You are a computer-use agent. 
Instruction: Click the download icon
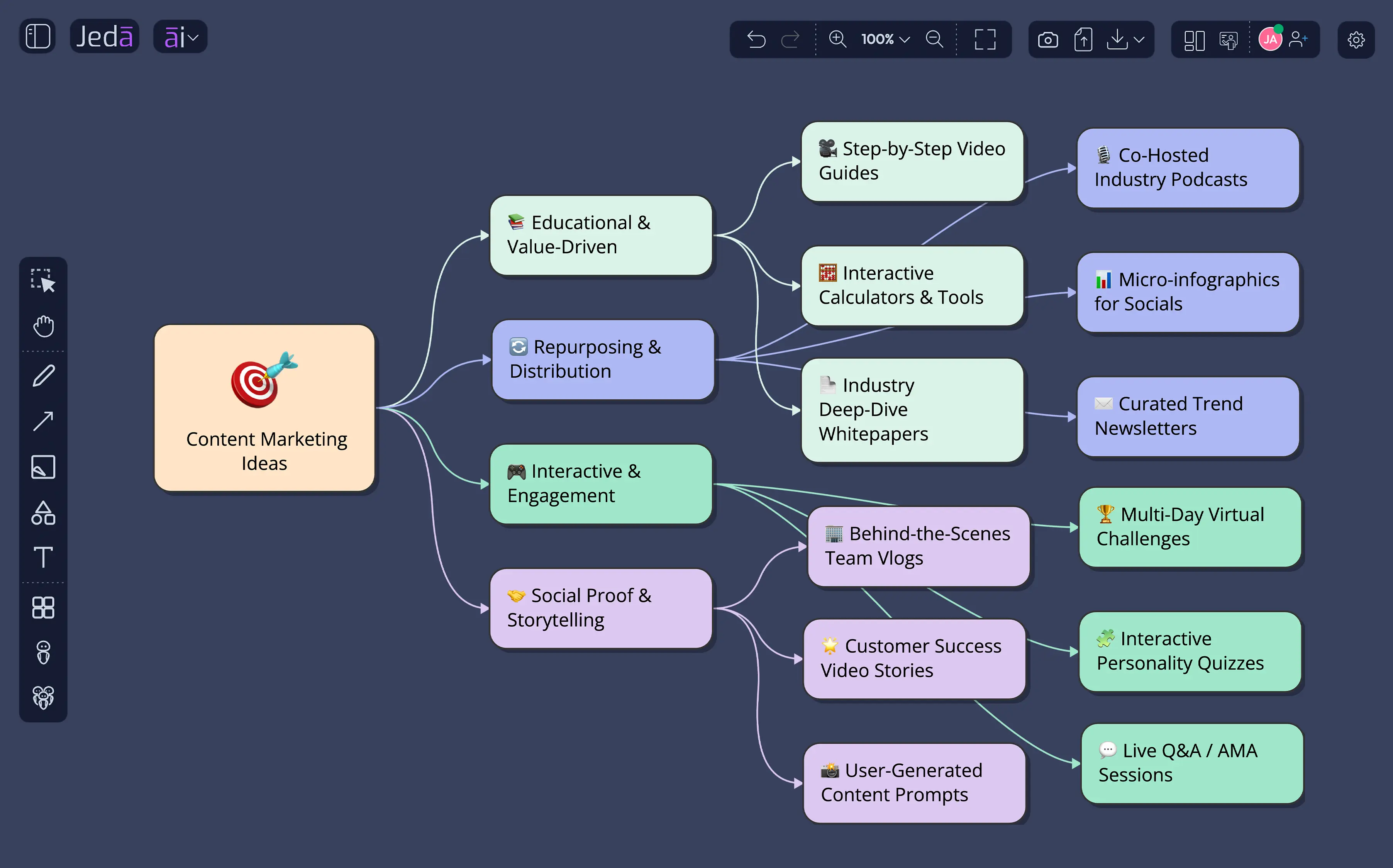tap(1117, 40)
